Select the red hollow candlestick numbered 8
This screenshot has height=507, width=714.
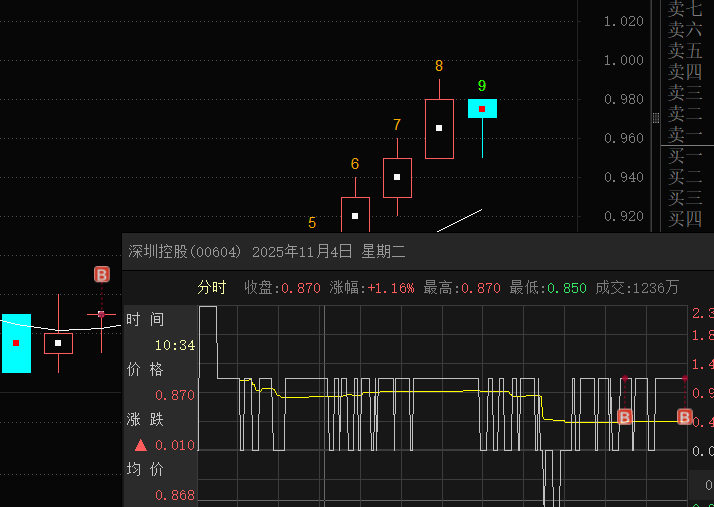(439, 128)
